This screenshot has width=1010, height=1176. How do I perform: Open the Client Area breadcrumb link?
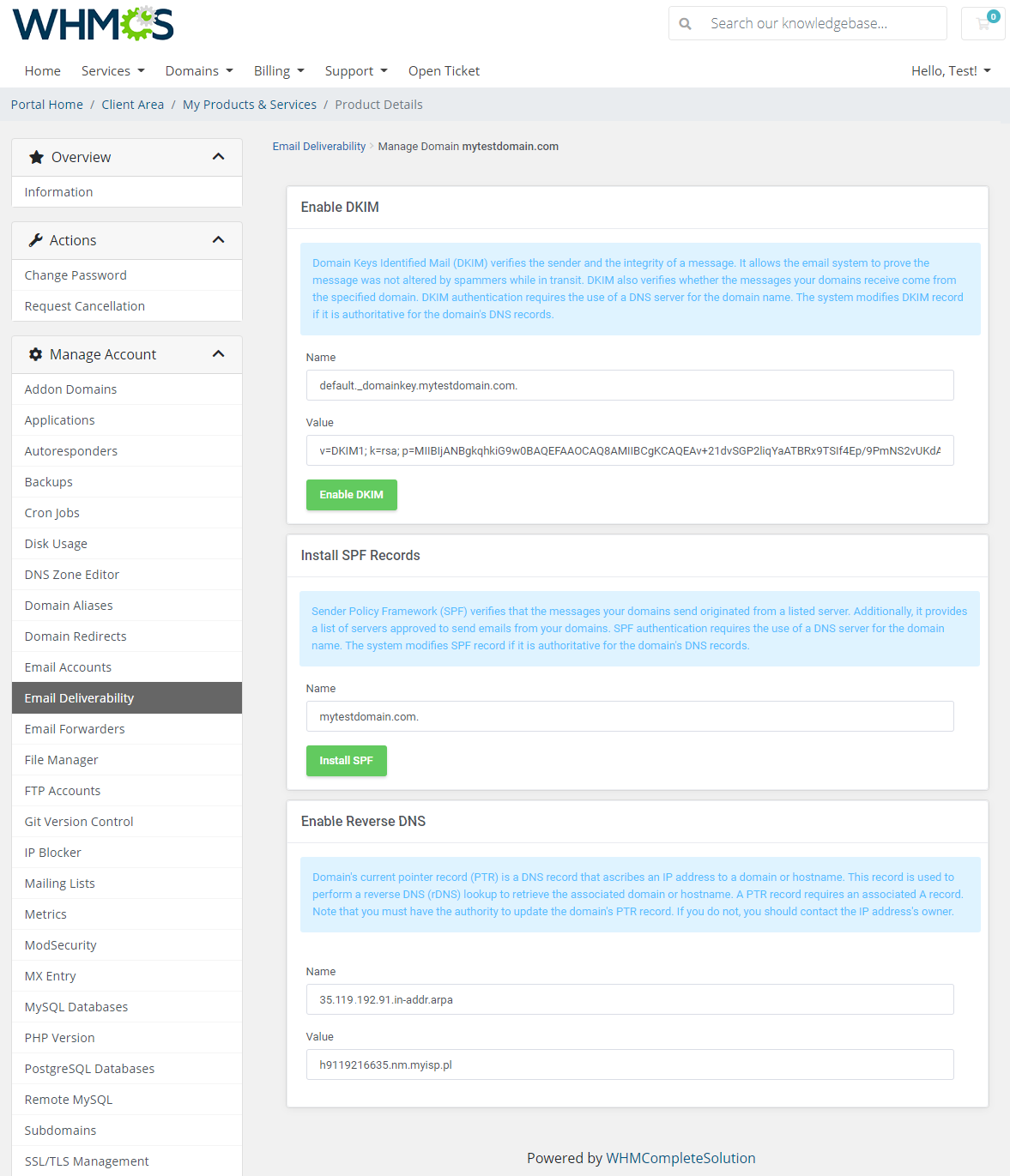[x=132, y=104]
